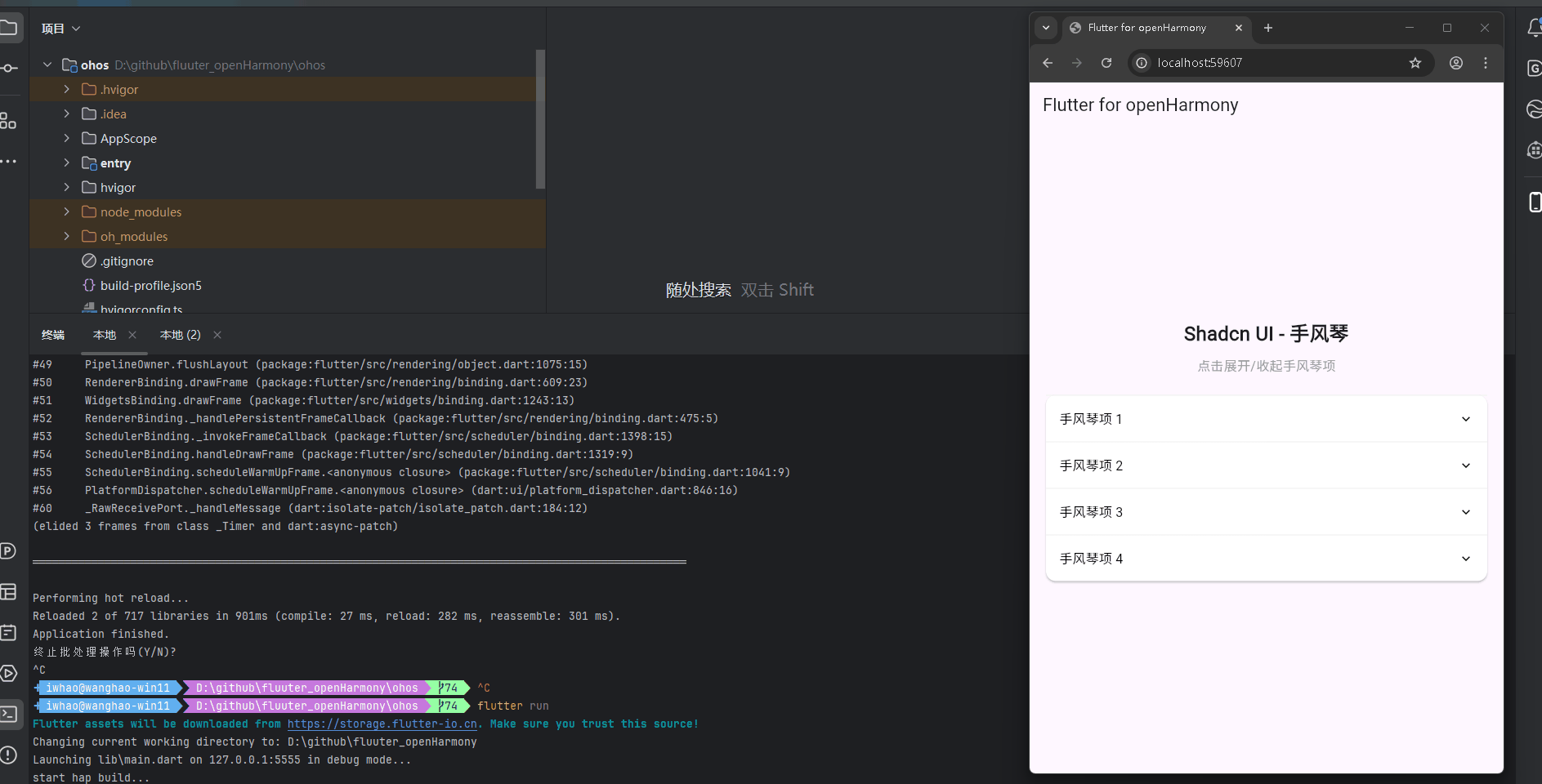Select the 终端 panel label
Screen dimensions: 1542x784
click(53, 335)
